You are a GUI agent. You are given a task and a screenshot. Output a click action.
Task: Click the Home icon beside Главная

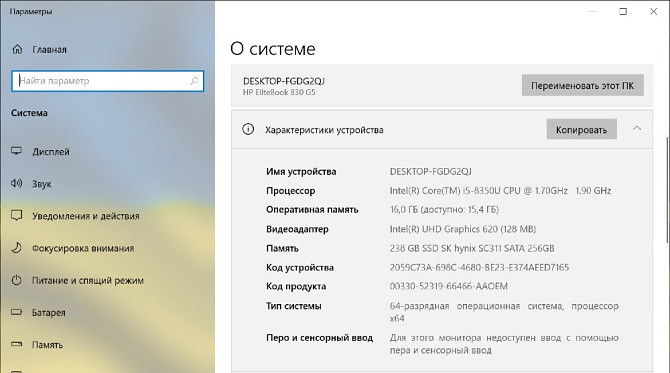click(x=17, y=49)
